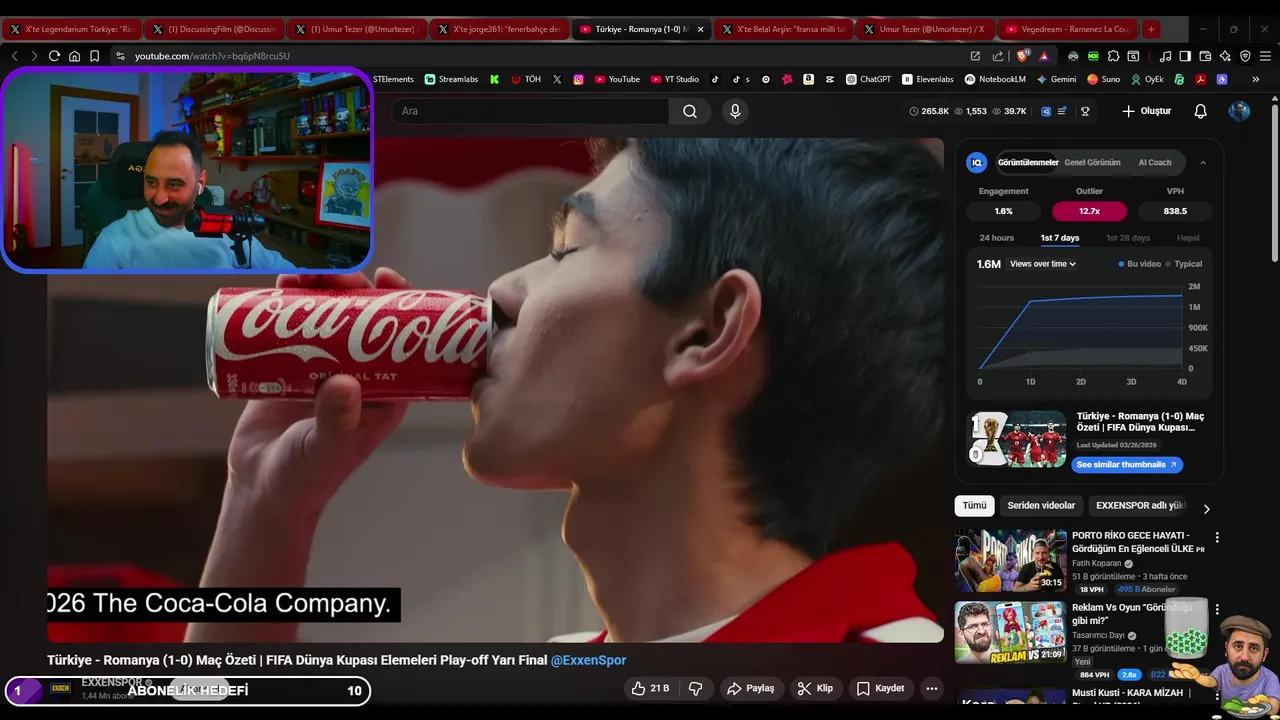Switch to AI Coach tab
The height and width of the screenshot is (720, 1280).
[x=1155, y=162]
